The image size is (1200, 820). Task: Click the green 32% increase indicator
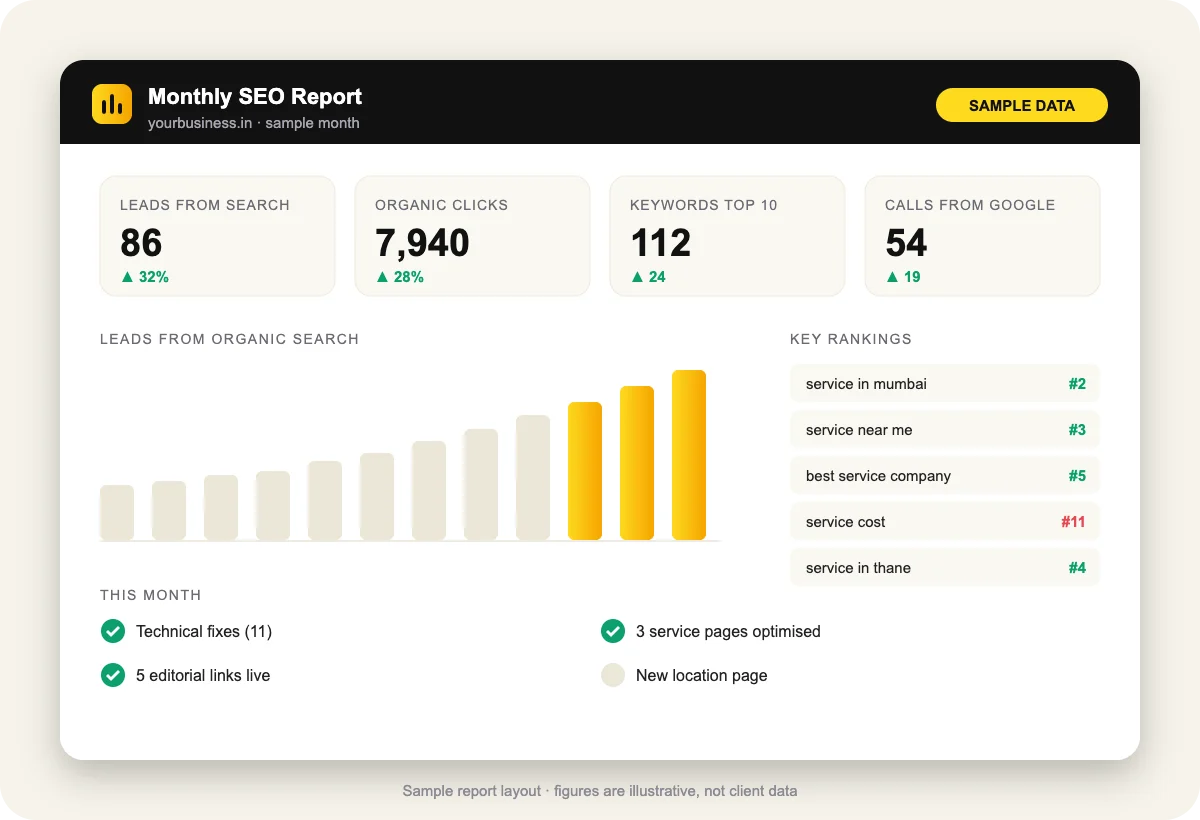pyautogui.click(x=145, y=277)
